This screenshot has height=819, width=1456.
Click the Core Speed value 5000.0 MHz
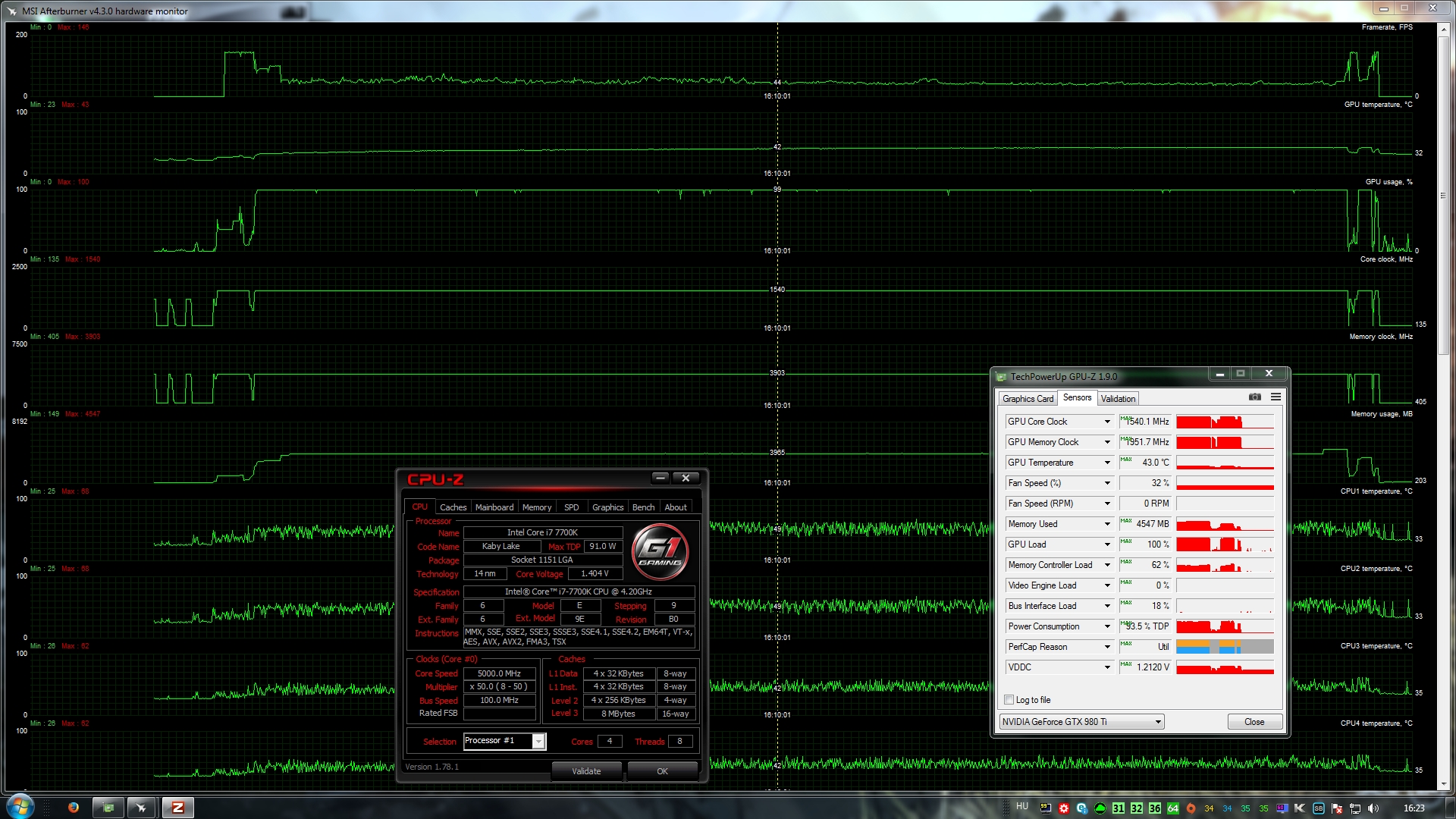click(x=499, y=673)
